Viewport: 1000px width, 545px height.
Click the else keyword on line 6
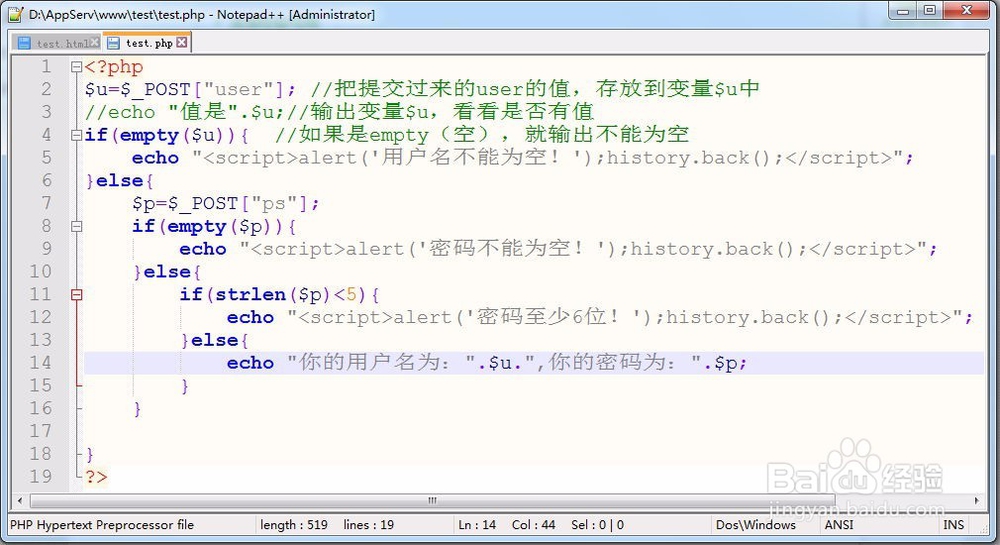[119, 180]
